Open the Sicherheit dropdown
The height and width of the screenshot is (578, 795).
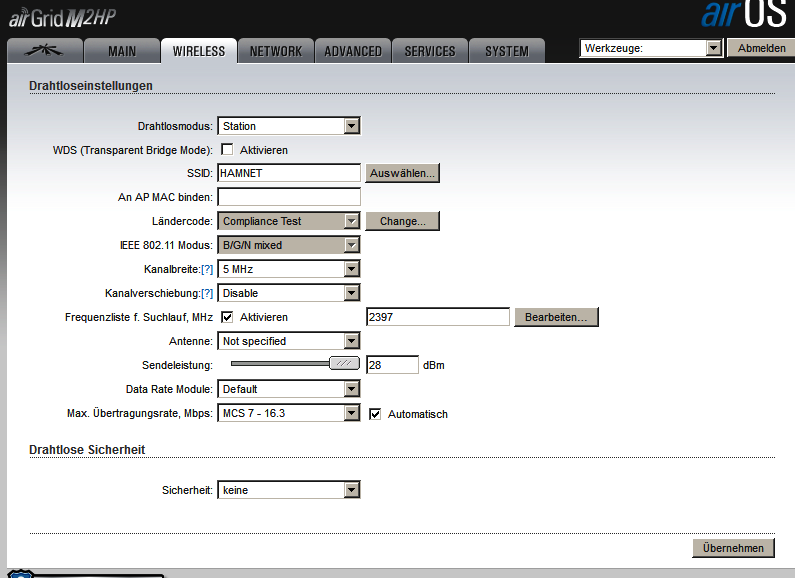288,490
